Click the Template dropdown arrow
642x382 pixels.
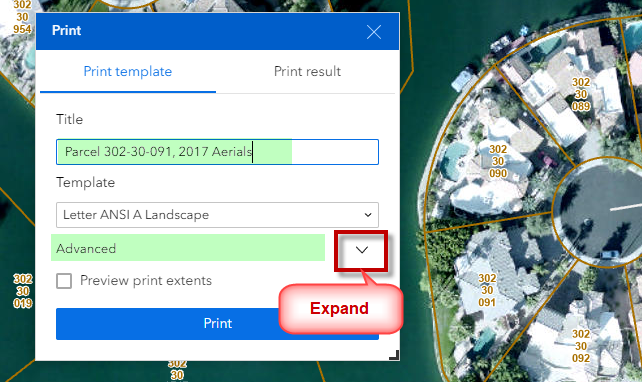click(x=368, y=215)
